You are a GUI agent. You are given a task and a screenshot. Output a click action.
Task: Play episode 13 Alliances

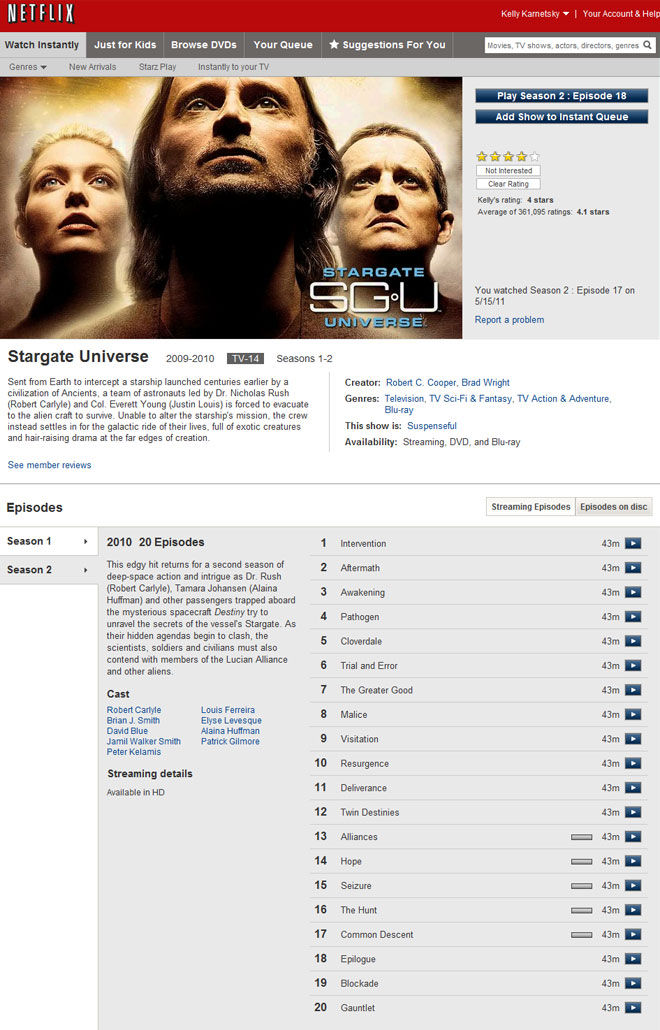pyautogui.click(x=632, y=836)
